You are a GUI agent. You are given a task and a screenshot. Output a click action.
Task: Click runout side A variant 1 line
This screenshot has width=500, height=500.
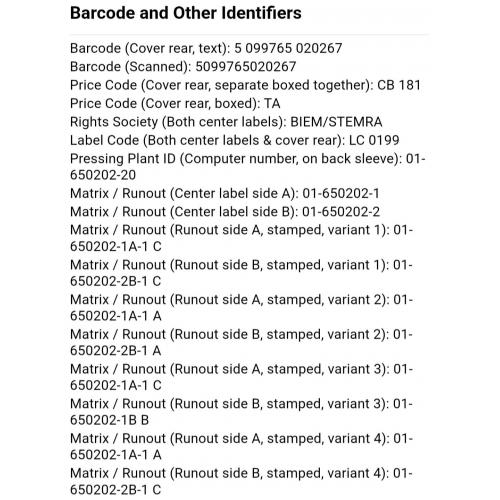click(x=242, y=238)
